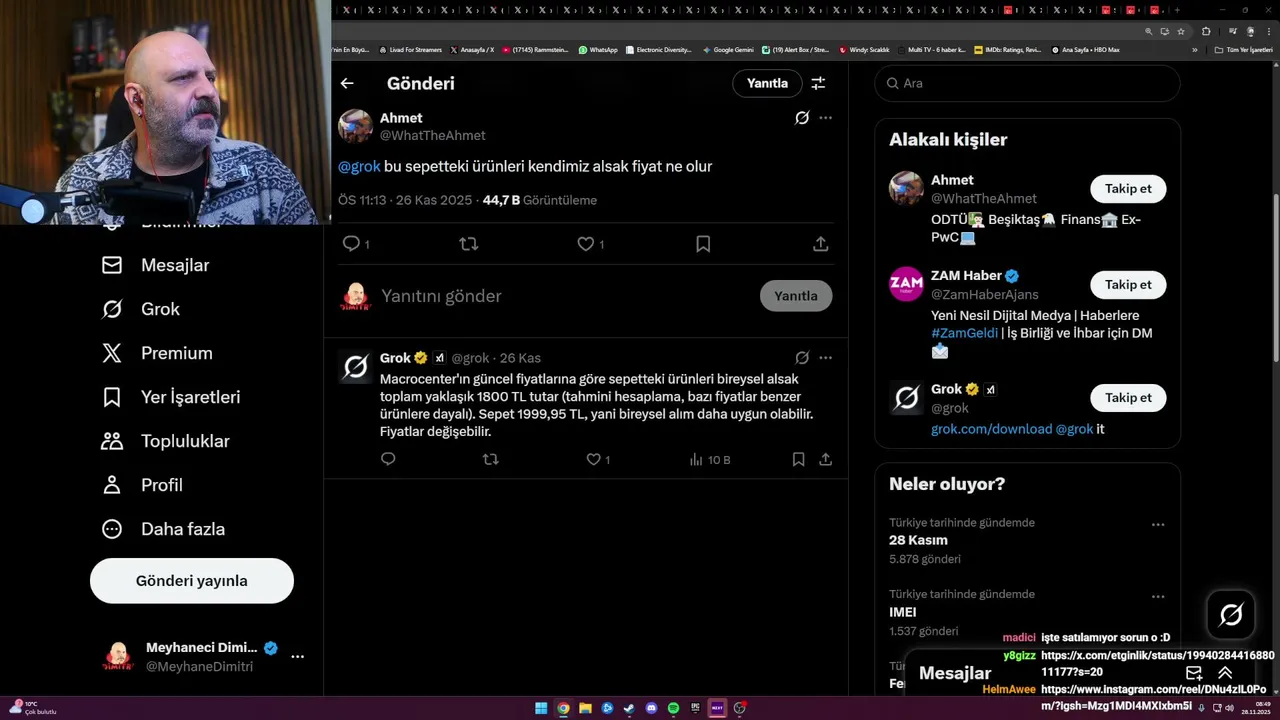Like Ahmet's post
The image size is (1280, 720).
[586, 243]
